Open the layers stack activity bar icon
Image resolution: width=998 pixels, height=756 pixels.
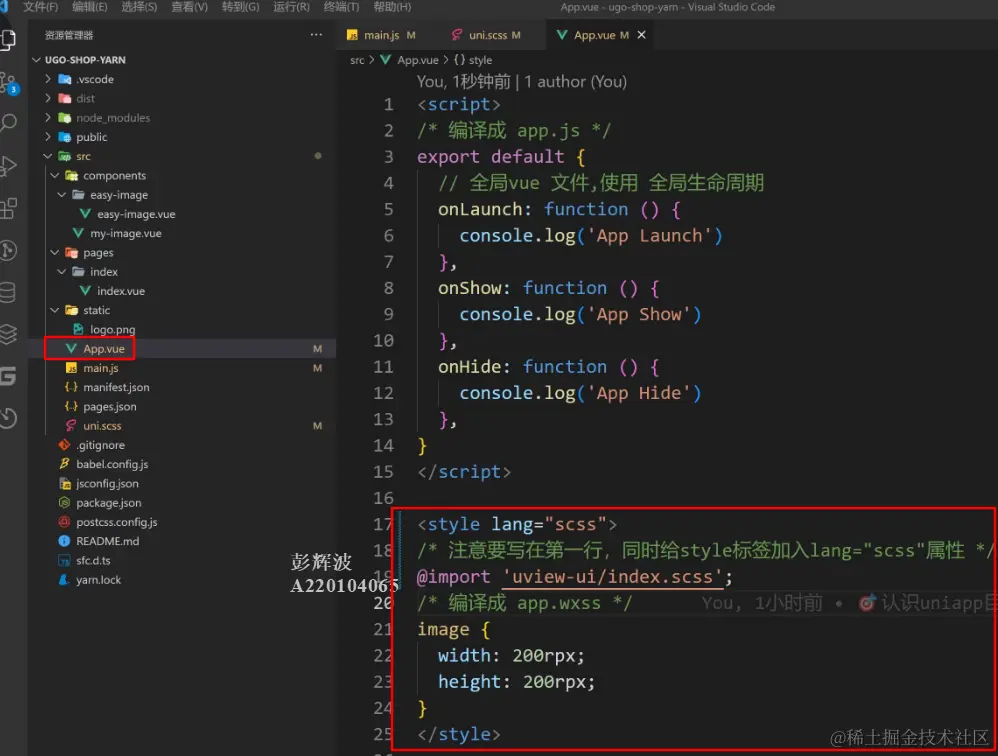8,334
